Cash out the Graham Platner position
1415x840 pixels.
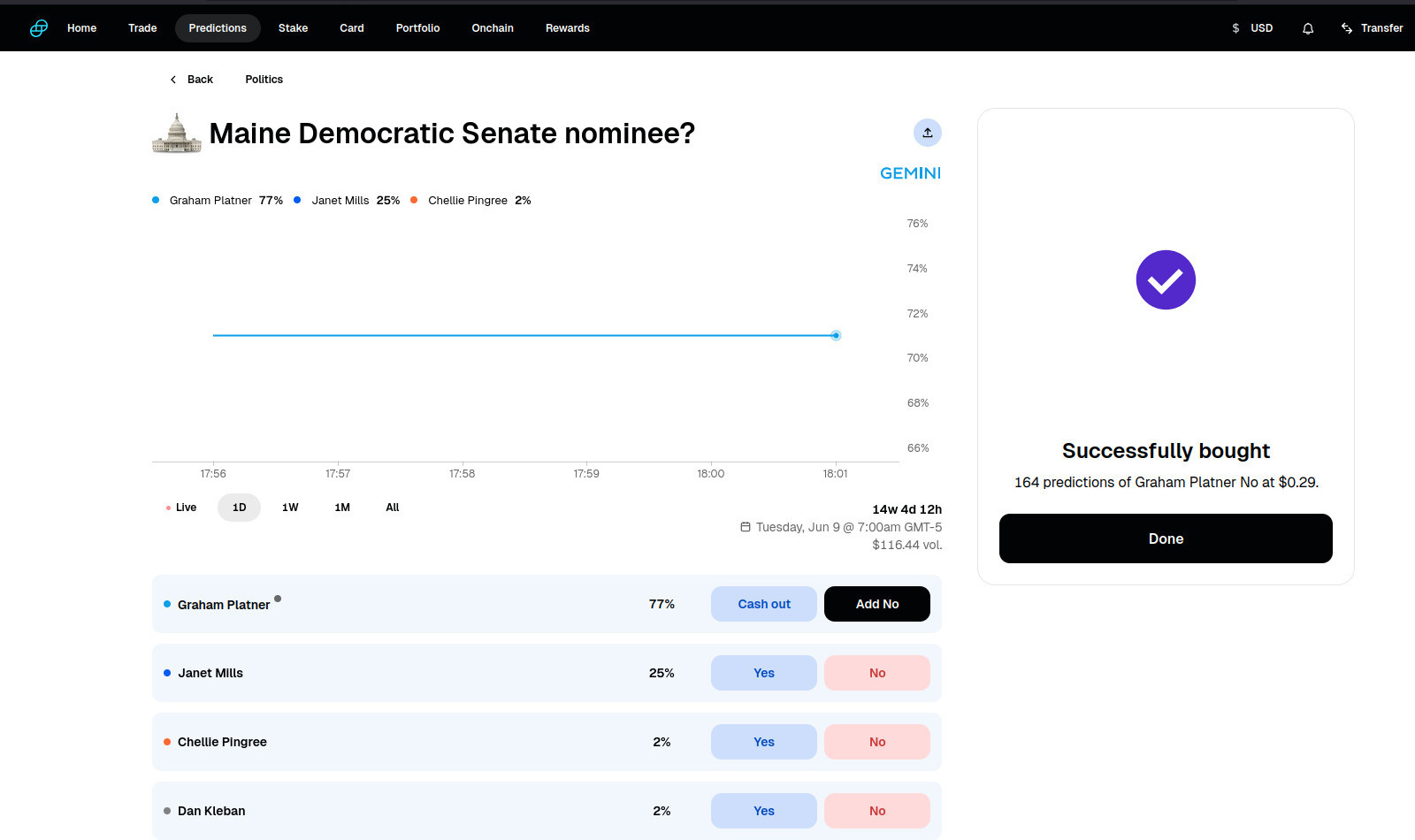click(x=764, y=604)
